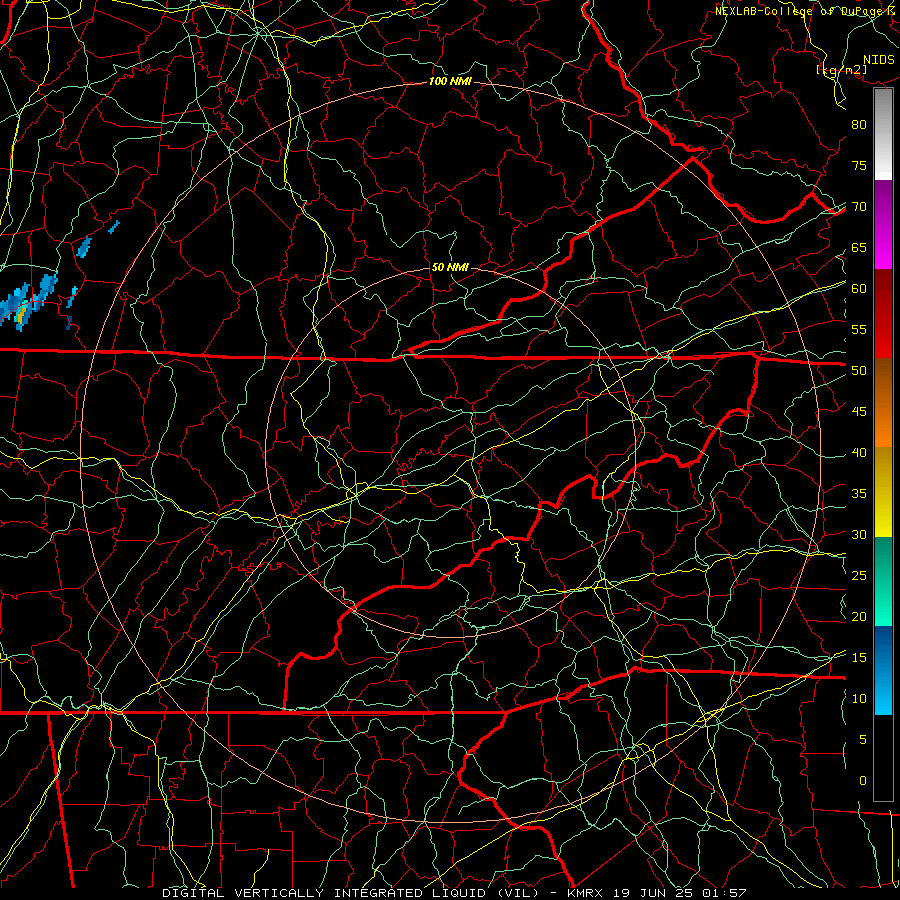Select the 5 value on VIL scale
The image size is (900, 900).
(863, 740)
